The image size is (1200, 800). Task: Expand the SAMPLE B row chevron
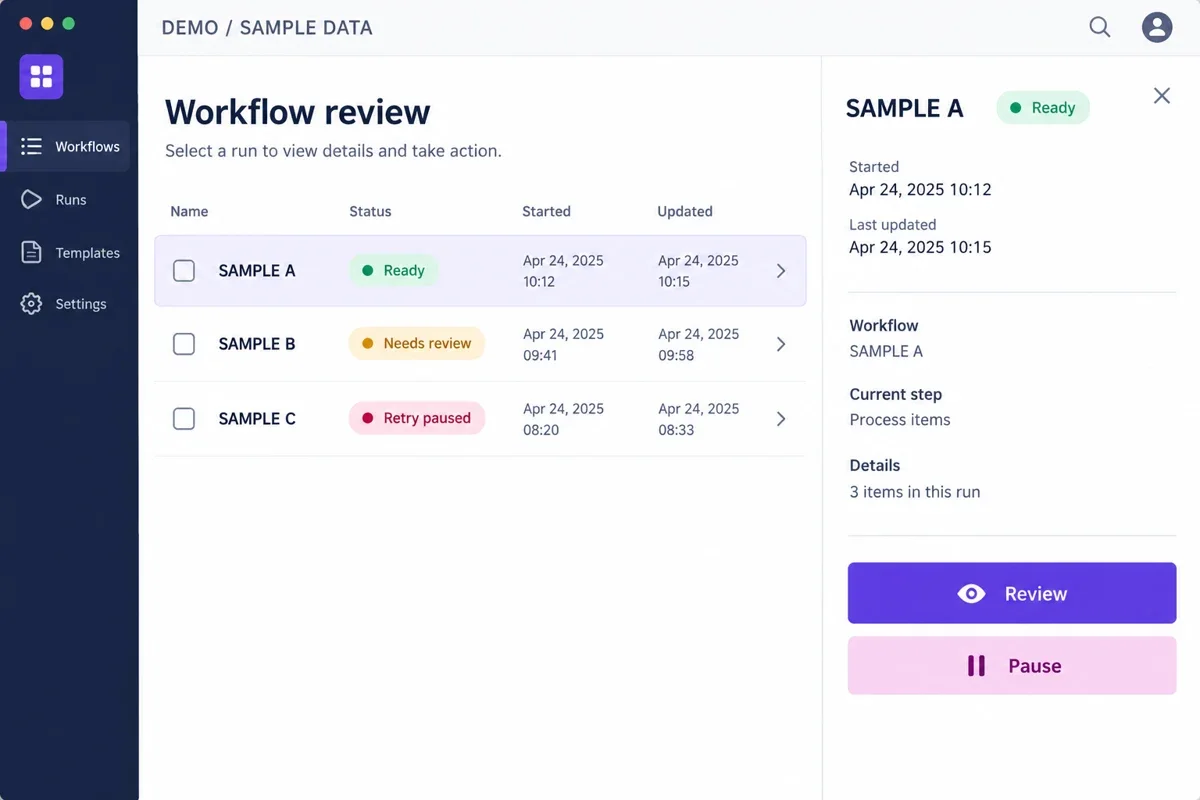(x=781, y=344)
